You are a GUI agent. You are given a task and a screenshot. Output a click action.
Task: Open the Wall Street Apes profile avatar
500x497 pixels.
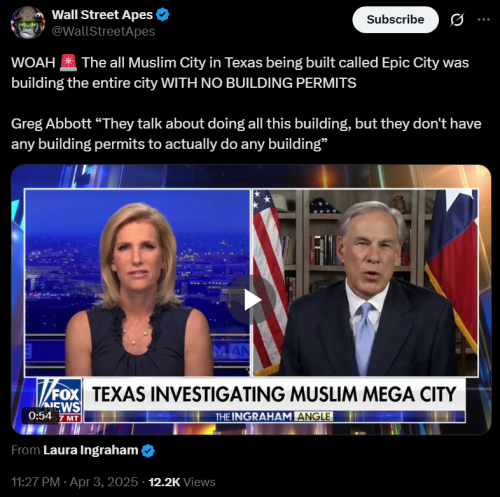(x=28, y=23)
